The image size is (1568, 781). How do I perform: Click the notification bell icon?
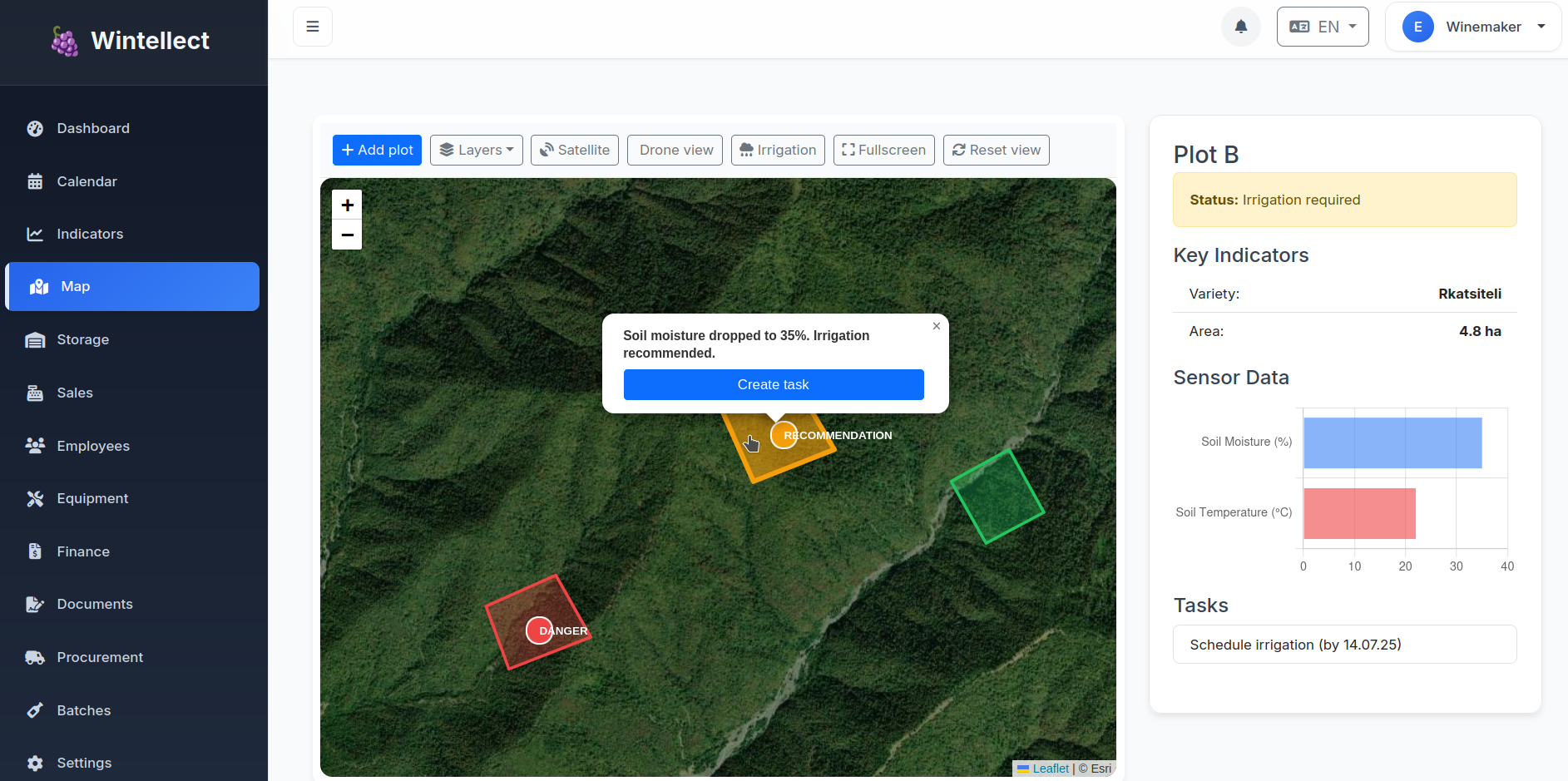click(x=1241, y=26)
